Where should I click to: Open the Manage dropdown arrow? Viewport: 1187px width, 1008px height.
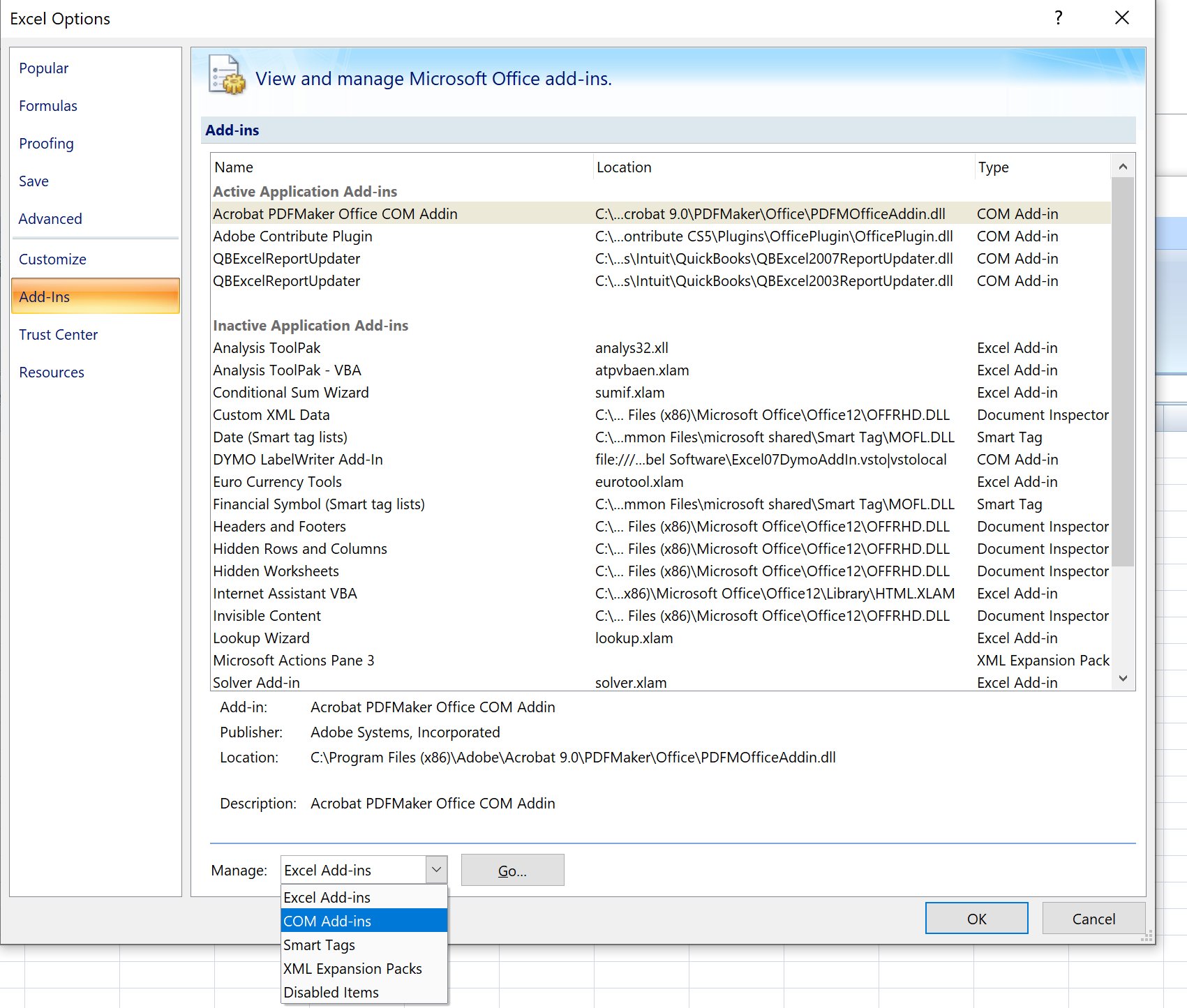(x=436, y=870)
